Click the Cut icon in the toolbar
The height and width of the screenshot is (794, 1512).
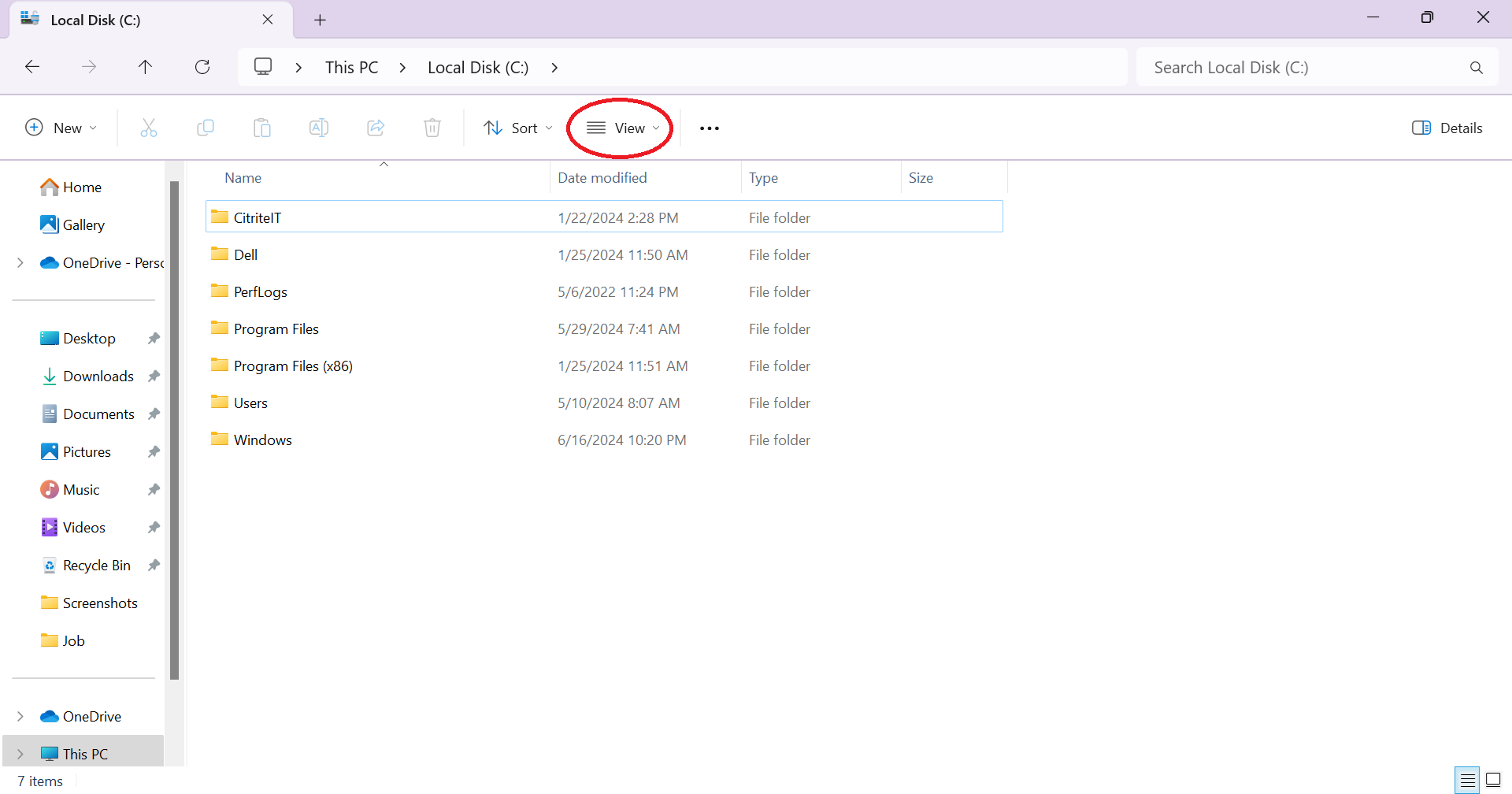tap(149, 128)
